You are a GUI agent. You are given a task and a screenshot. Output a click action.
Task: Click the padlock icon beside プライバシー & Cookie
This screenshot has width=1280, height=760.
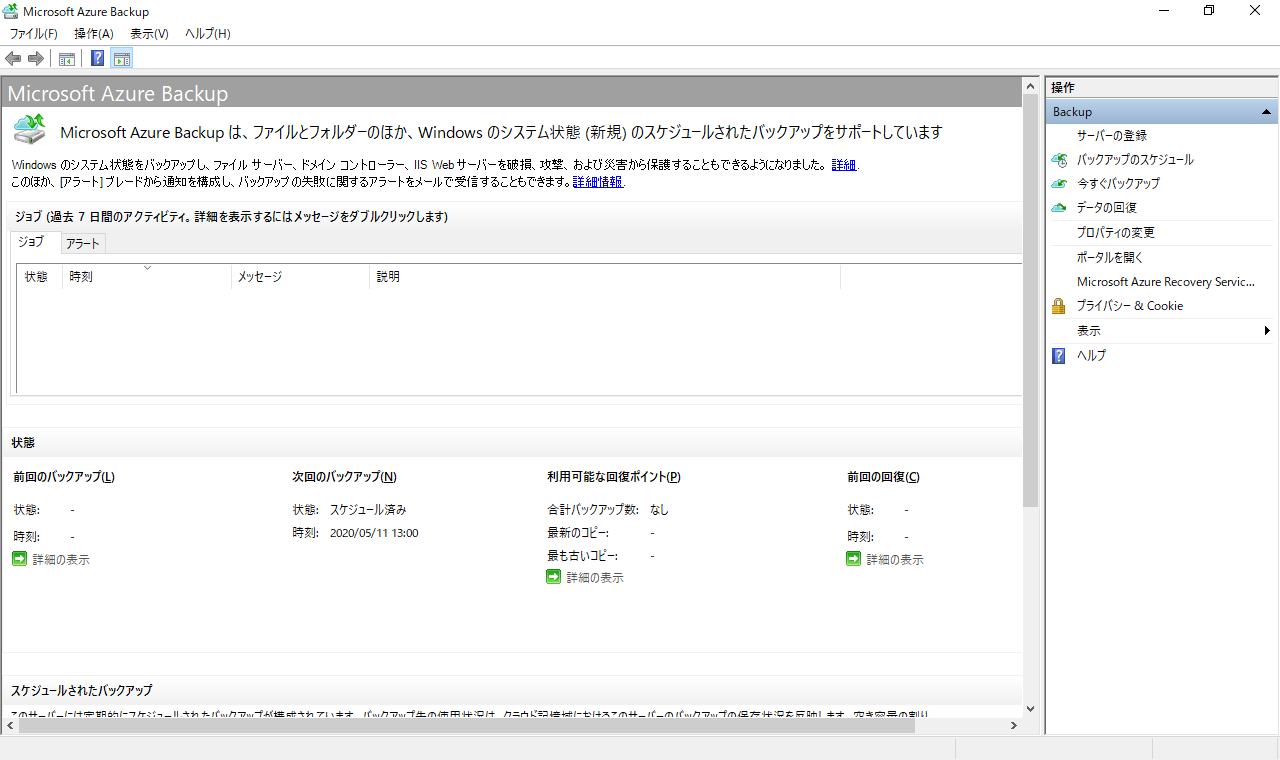1059,306
